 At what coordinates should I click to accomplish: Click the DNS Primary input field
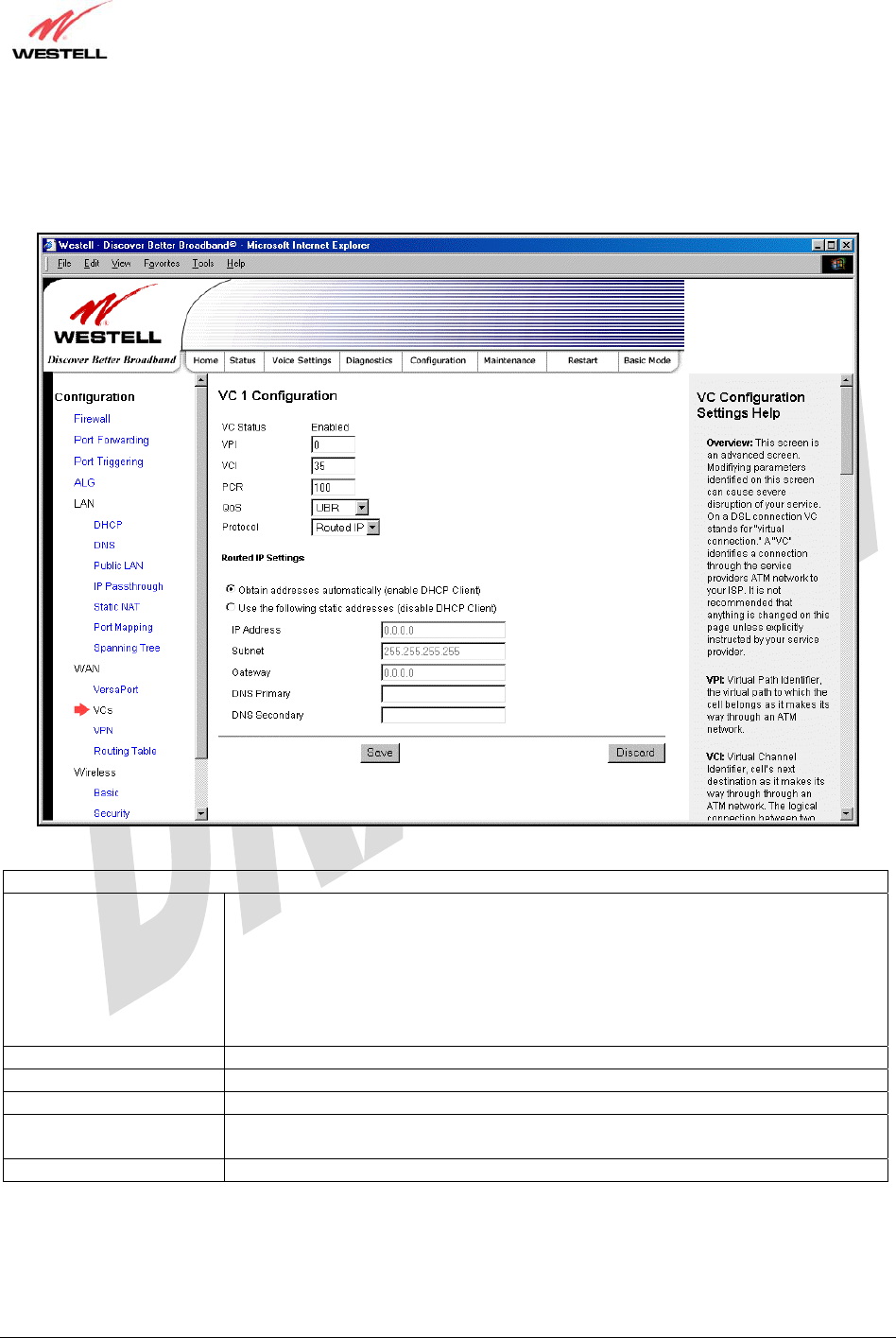coord(443,693)
